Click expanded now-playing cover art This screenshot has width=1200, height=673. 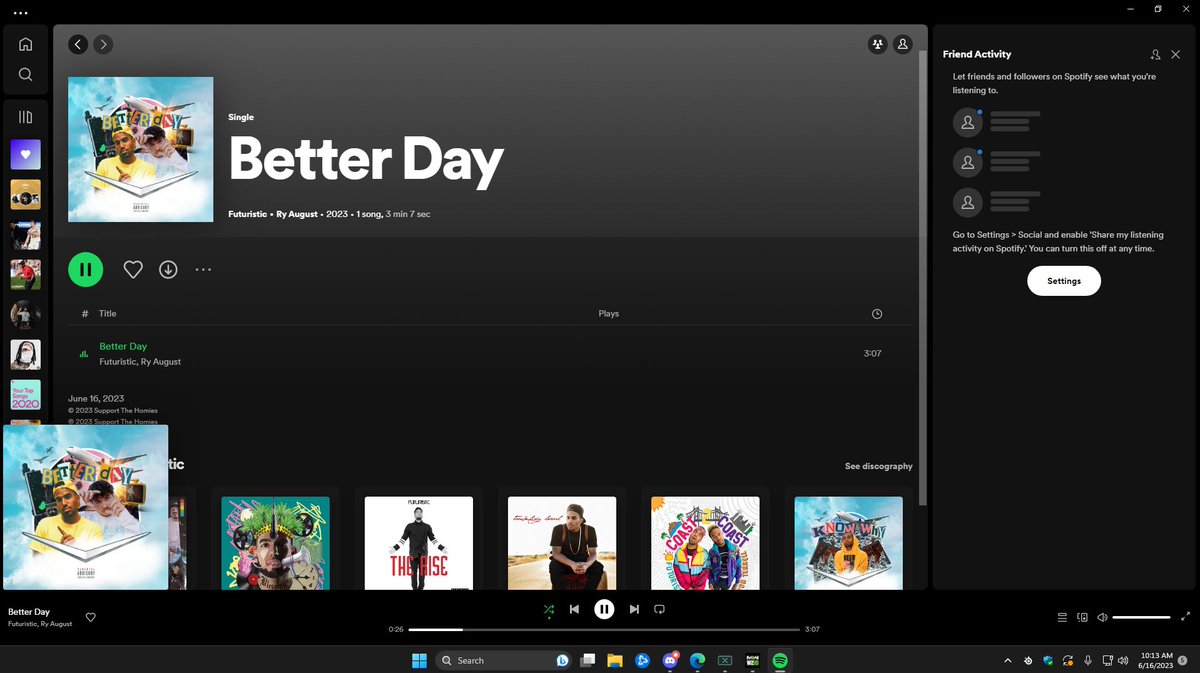click(x=85, y=507)
